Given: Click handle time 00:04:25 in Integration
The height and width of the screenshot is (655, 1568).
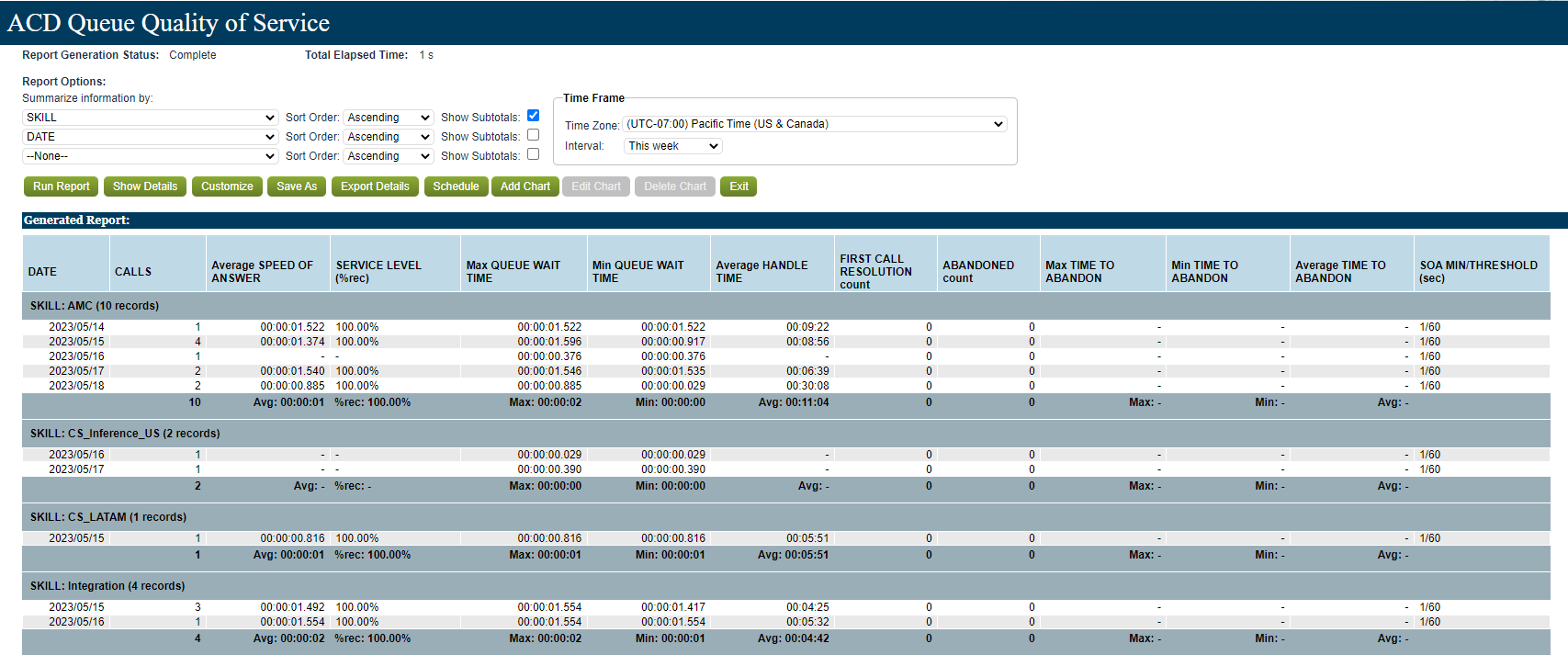Looking at the screenshot, I should (807, 607).
